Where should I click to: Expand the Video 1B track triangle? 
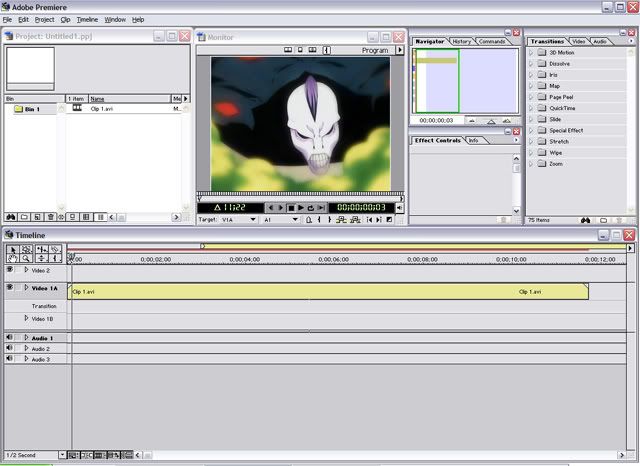[26, 318]
